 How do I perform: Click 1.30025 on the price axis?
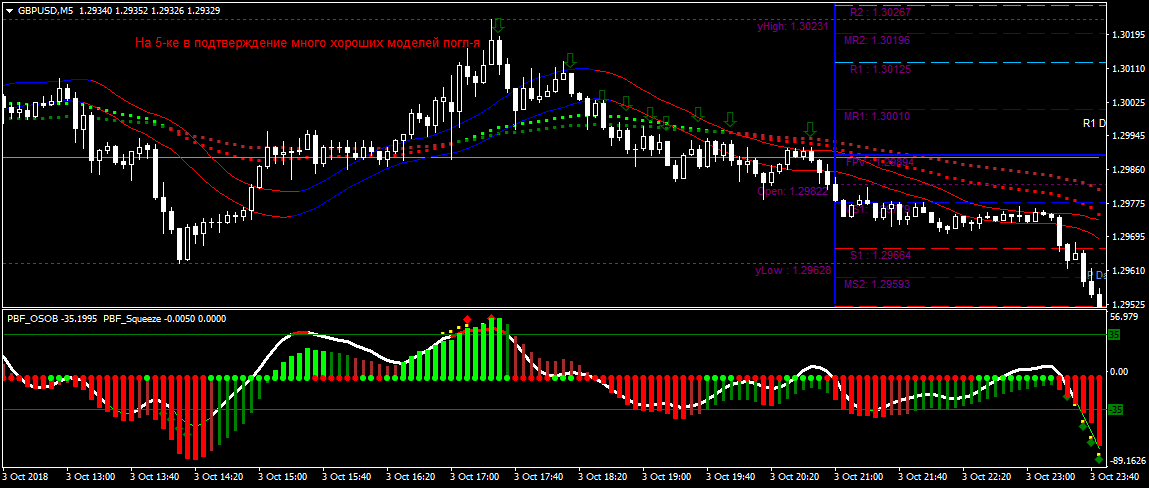(1128, 103)
